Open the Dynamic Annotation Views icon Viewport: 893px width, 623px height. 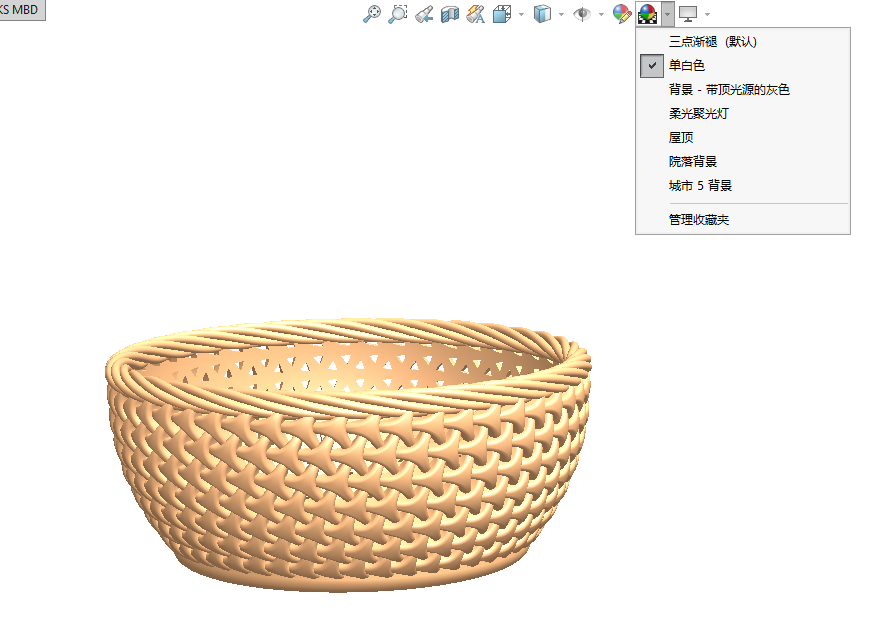[x=476, y=14]
